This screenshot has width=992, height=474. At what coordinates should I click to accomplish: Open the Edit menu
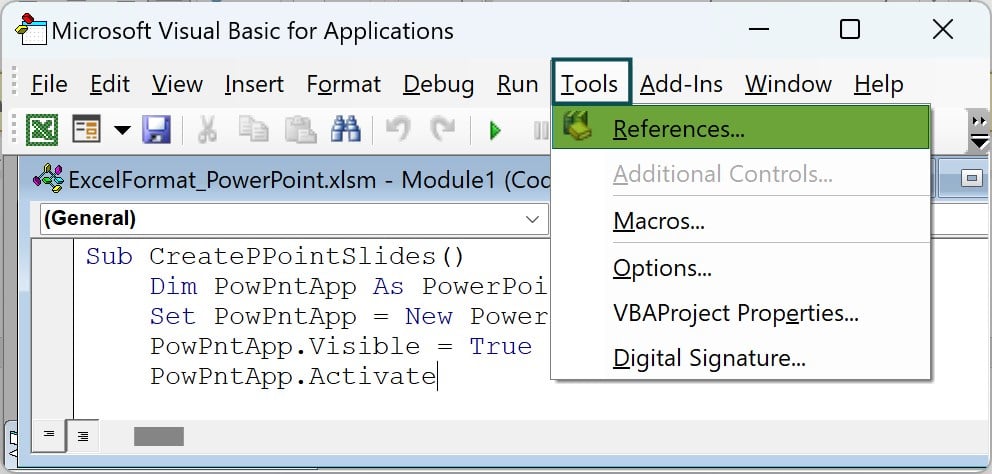109,84
